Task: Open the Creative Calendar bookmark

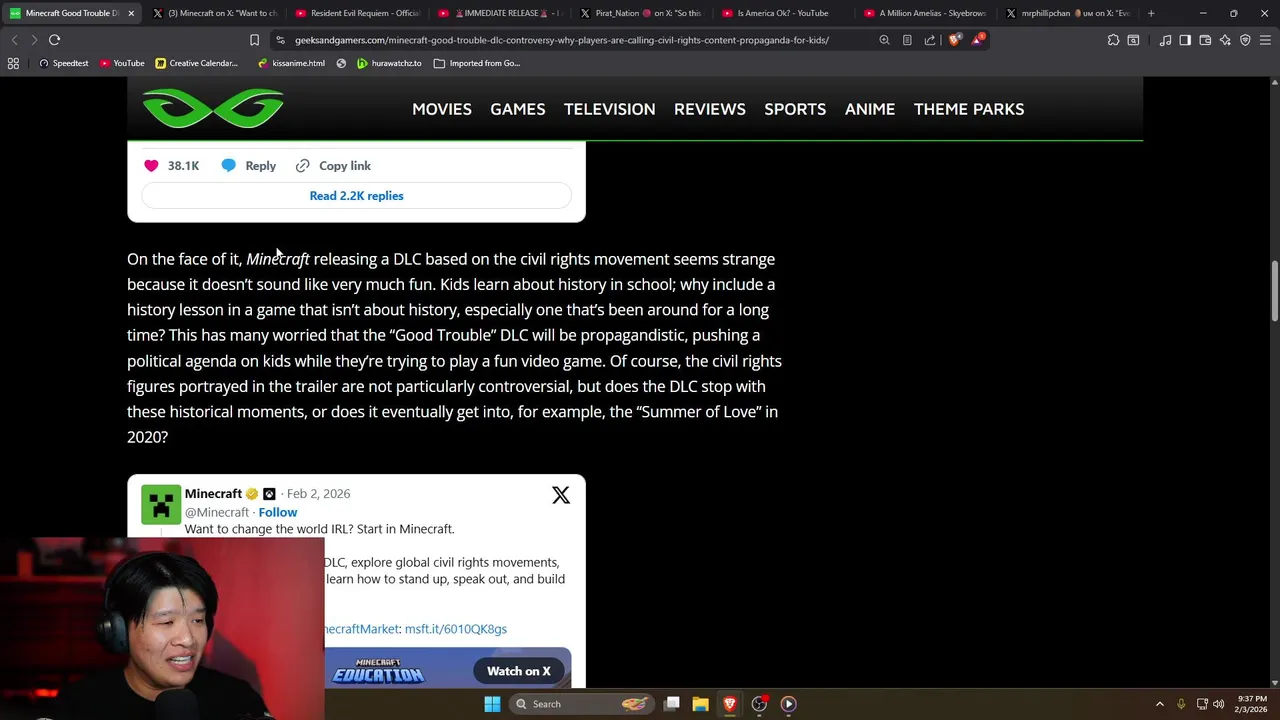Action: click(x=196, y=63)
